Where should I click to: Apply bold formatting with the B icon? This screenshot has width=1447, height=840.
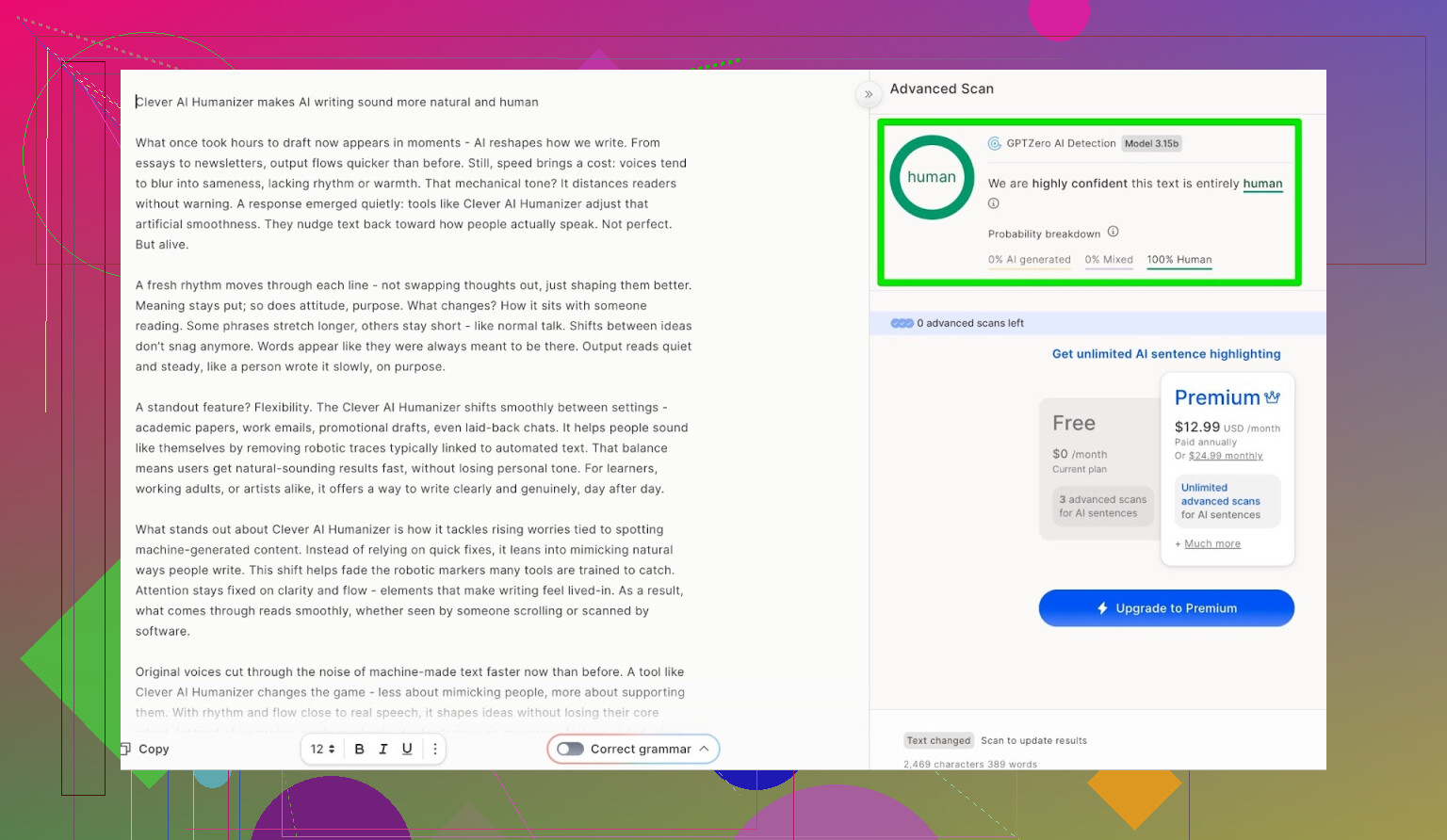click(359, 749)
